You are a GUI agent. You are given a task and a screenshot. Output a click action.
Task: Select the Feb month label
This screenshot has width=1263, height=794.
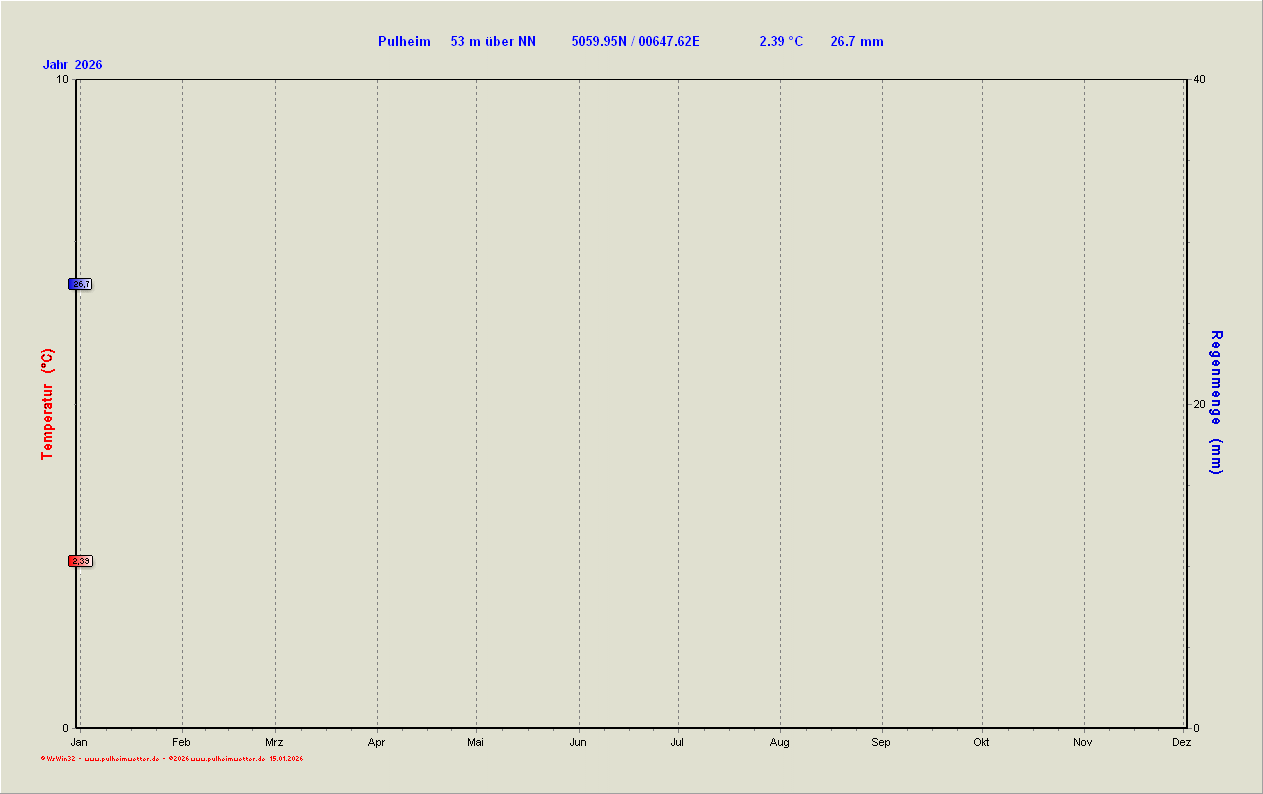(181, 742)
